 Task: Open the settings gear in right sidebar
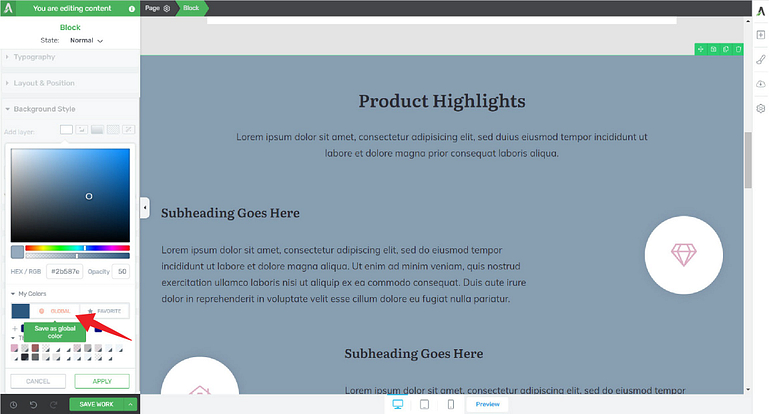pos(761,108)
